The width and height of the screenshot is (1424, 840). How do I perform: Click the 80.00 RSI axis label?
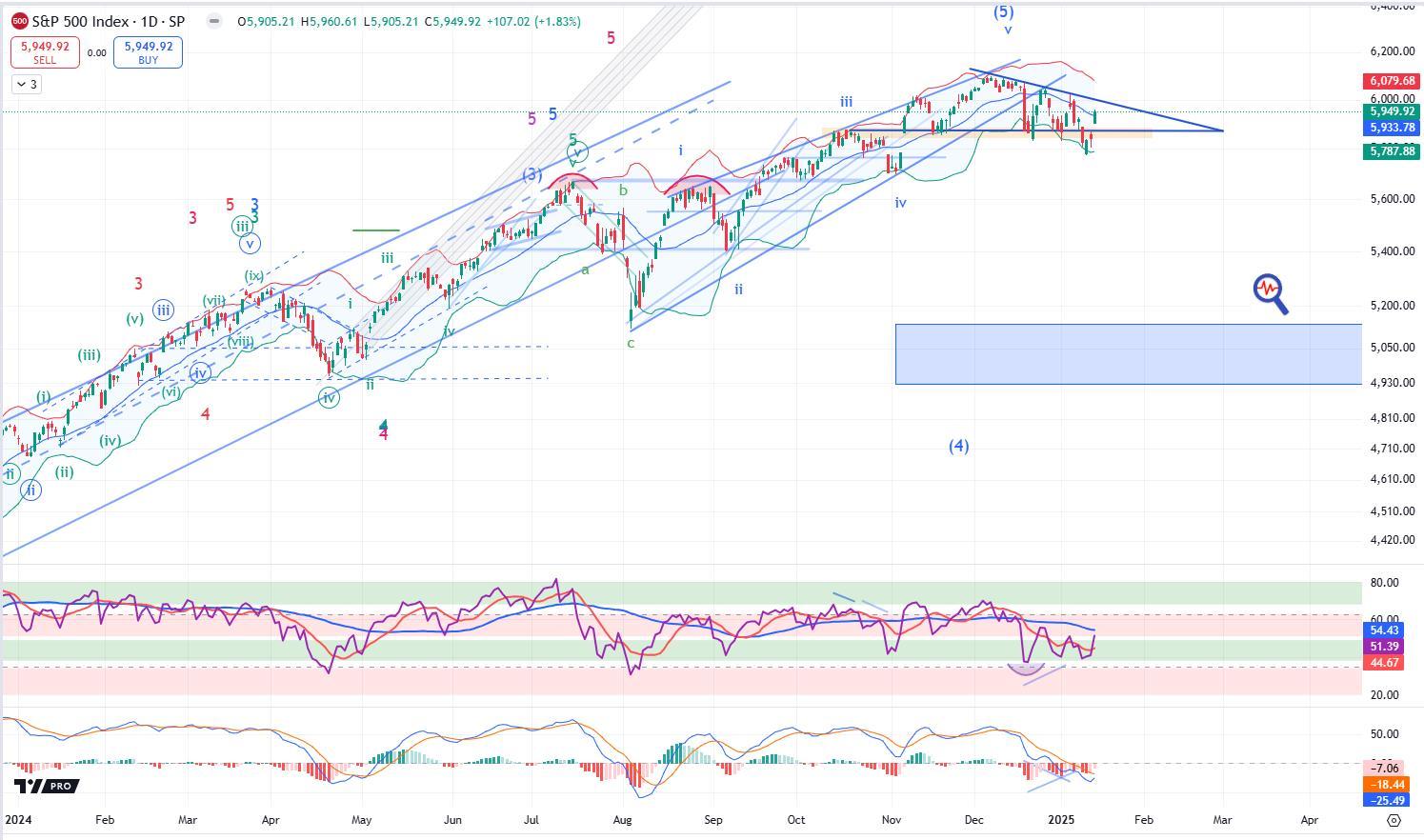pos(1384,583)
